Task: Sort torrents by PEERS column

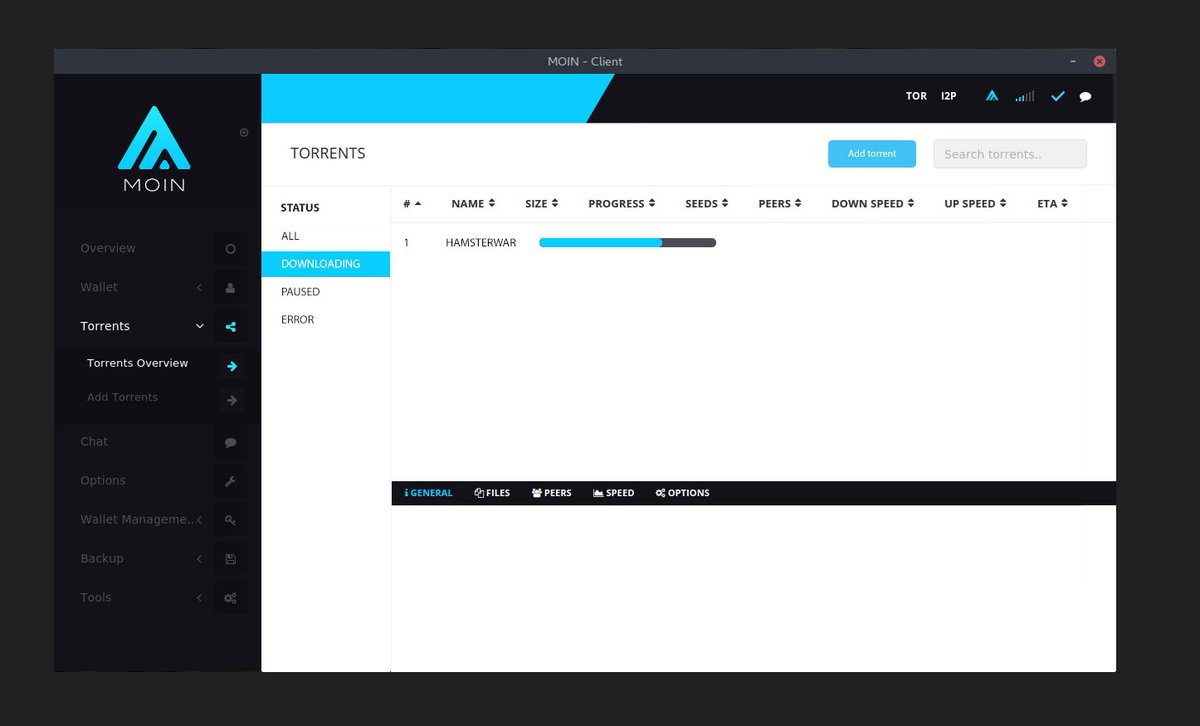Action: (780, 204)
